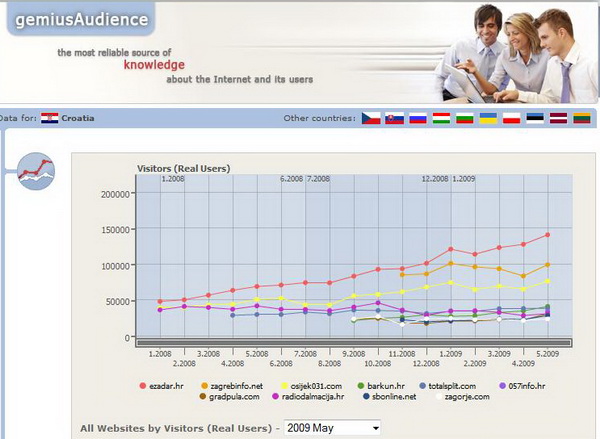Switch to Slovakia via its flag
600x439 pixels.
(394, 118)
